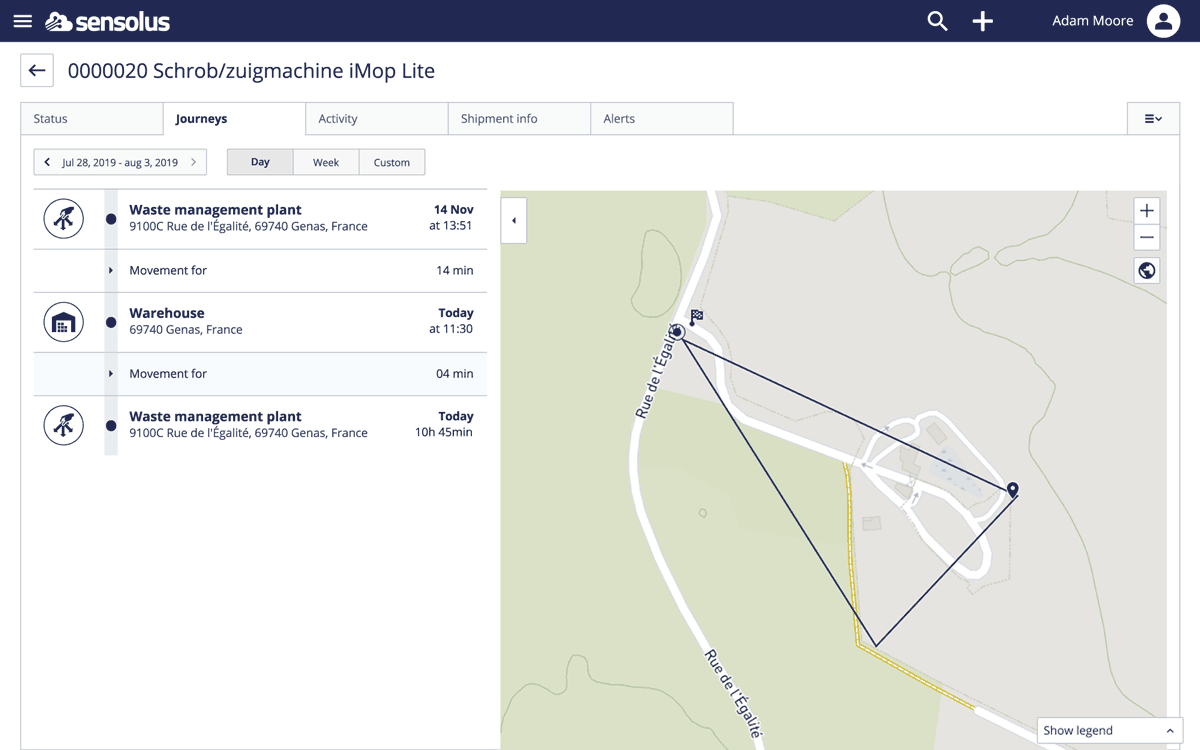Screen dimensions: 1200x750
Task: Open the search magnifier icon
Action: tap(937, 21)
